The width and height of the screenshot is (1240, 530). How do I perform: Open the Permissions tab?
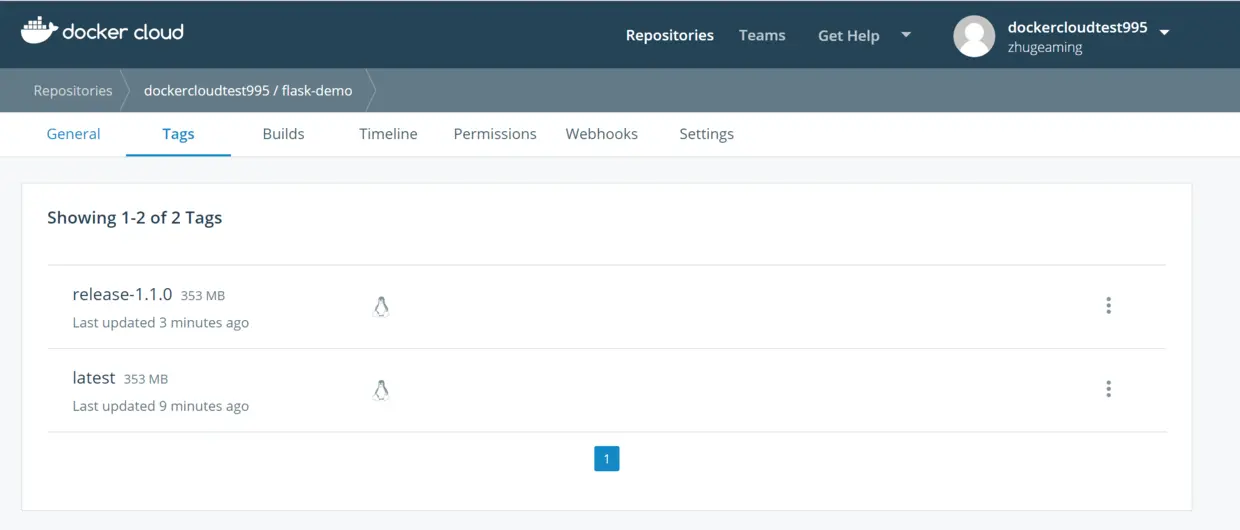pos(495,134)
